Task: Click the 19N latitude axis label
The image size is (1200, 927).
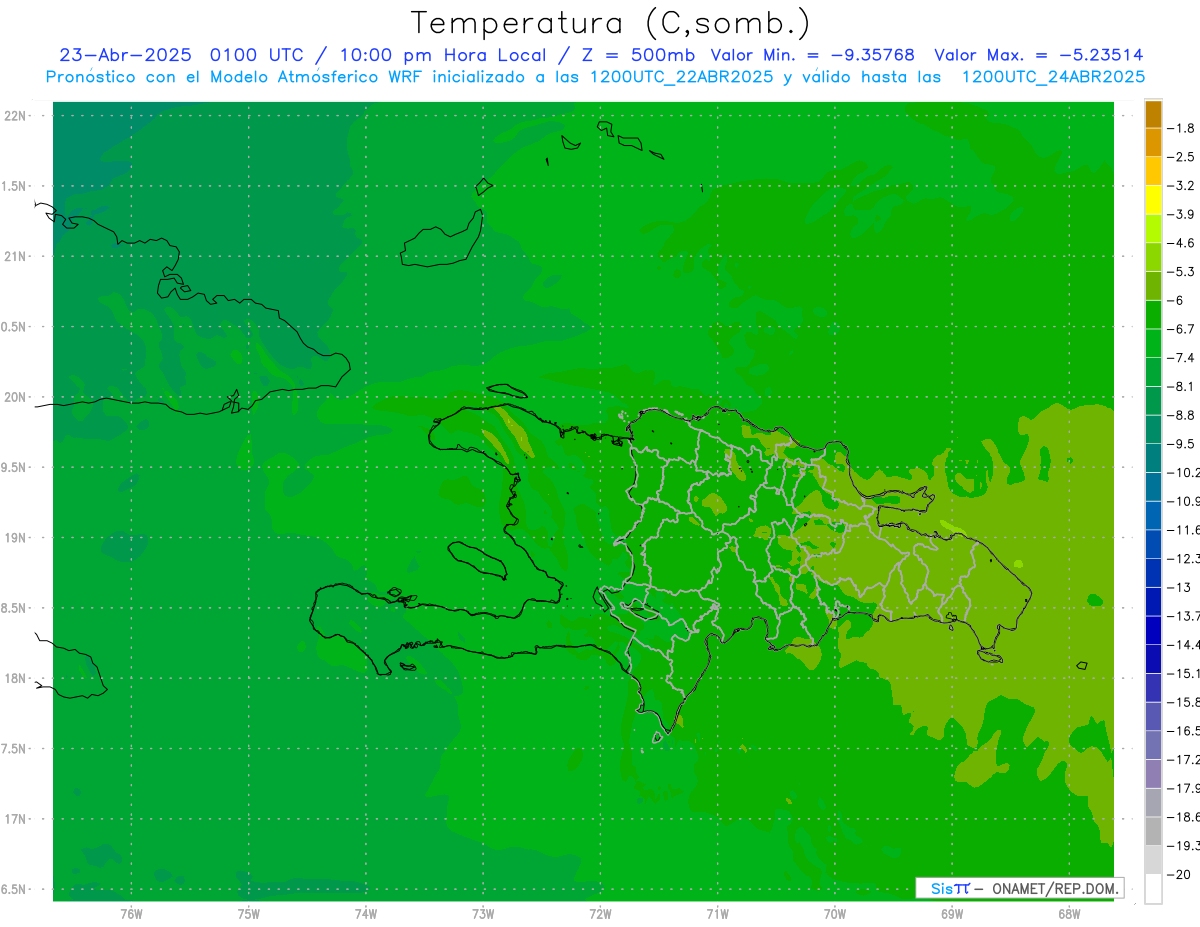Action: [x=15, y=538]
